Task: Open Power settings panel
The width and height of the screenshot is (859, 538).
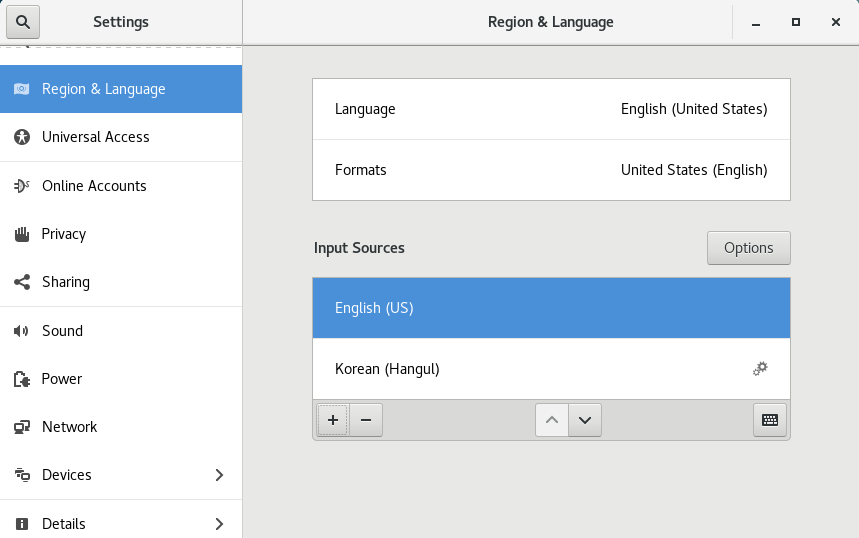Action: (121, 379)
